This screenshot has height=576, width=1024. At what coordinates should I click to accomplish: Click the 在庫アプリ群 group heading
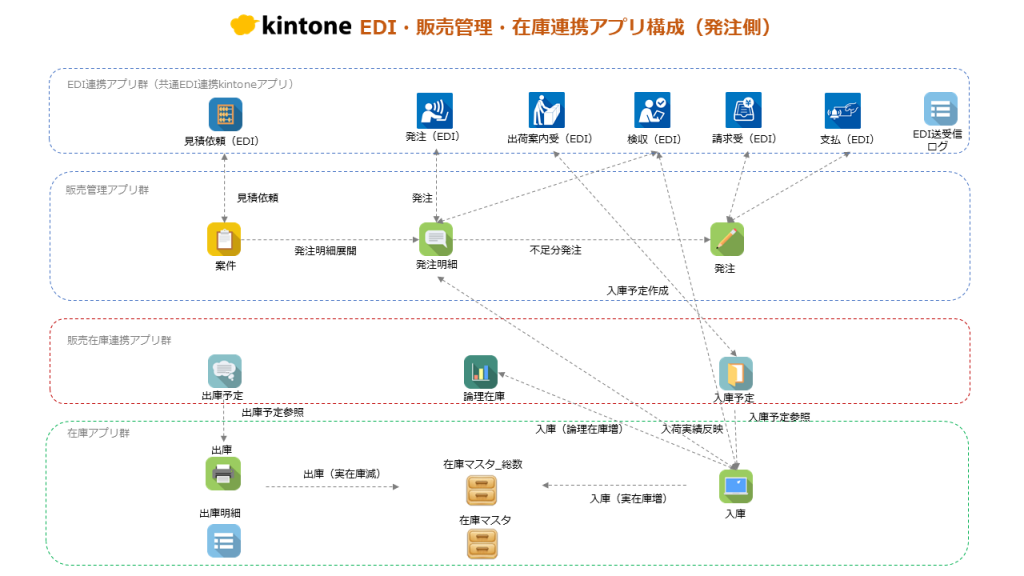click(x=98, y=433)
